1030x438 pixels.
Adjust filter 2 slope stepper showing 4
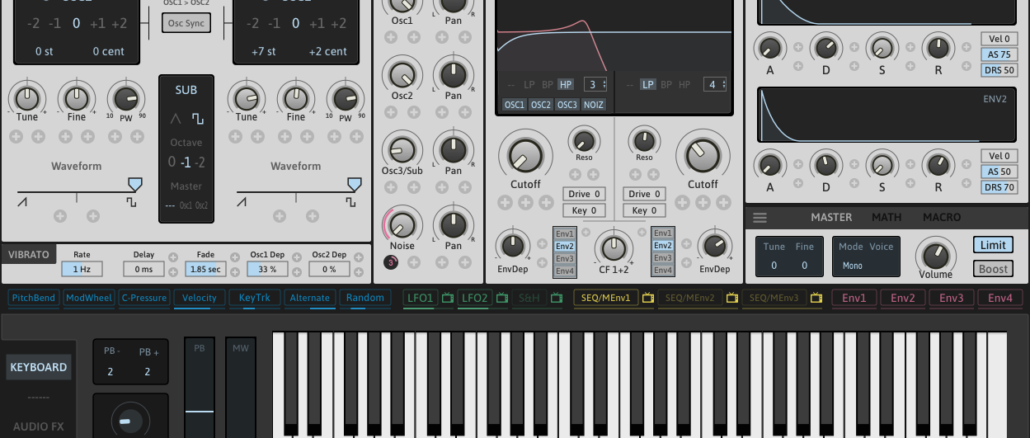(x=715, y=84)
